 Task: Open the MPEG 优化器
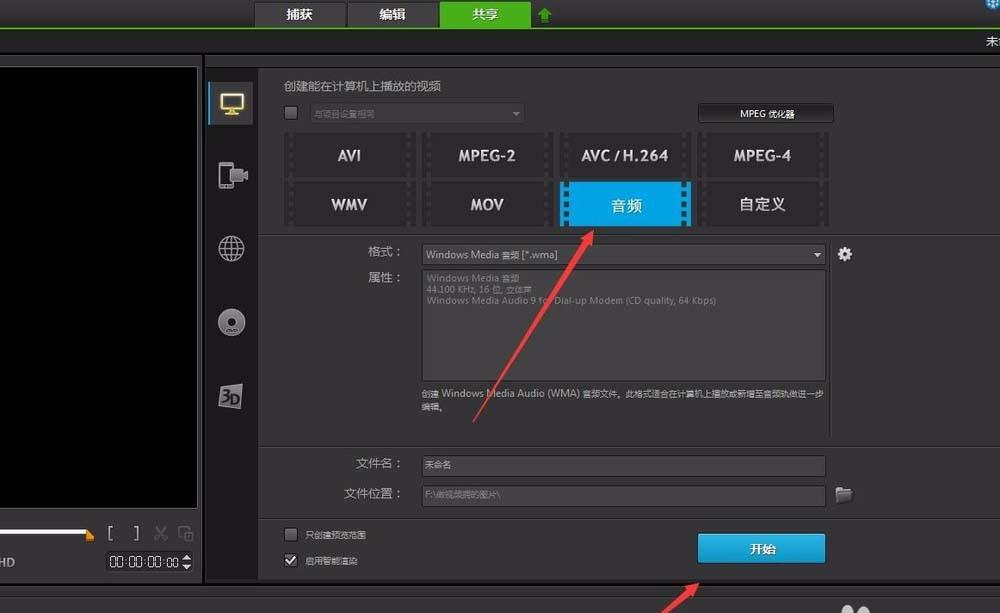click(765, 113)
